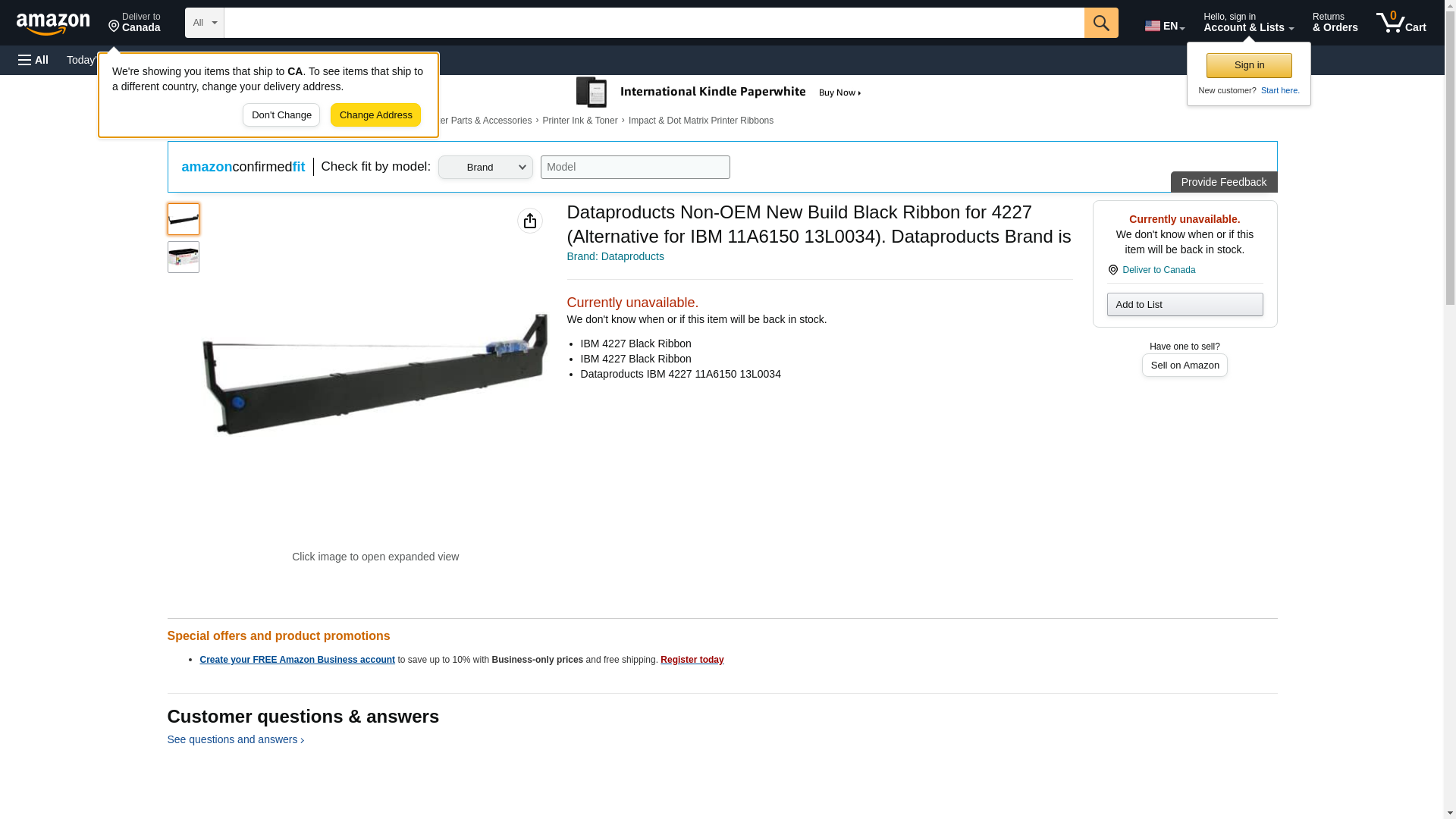Expand Account & Lists dropdown
The image size is (1456, 819).
click(1248, 23)
